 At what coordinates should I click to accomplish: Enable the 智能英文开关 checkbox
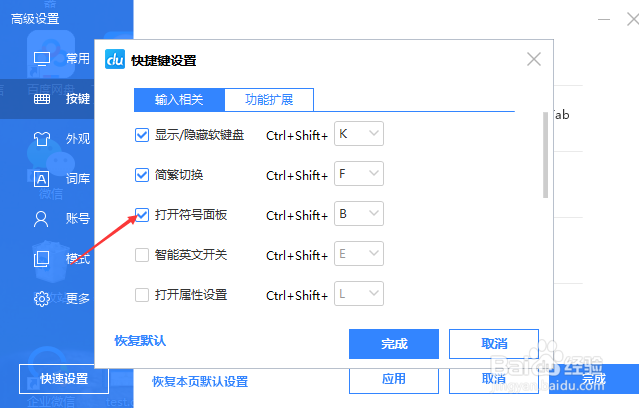click(142, 255)
